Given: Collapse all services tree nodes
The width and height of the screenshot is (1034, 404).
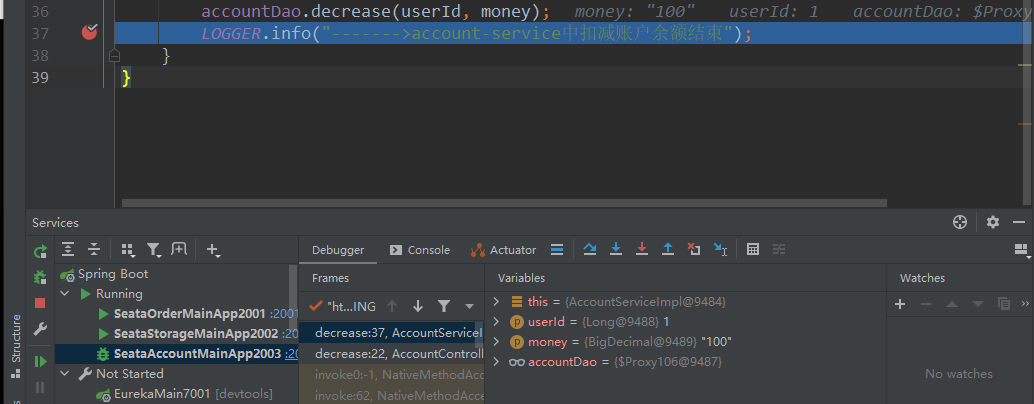Looking at the screenshot, I should tap(94, 249).
